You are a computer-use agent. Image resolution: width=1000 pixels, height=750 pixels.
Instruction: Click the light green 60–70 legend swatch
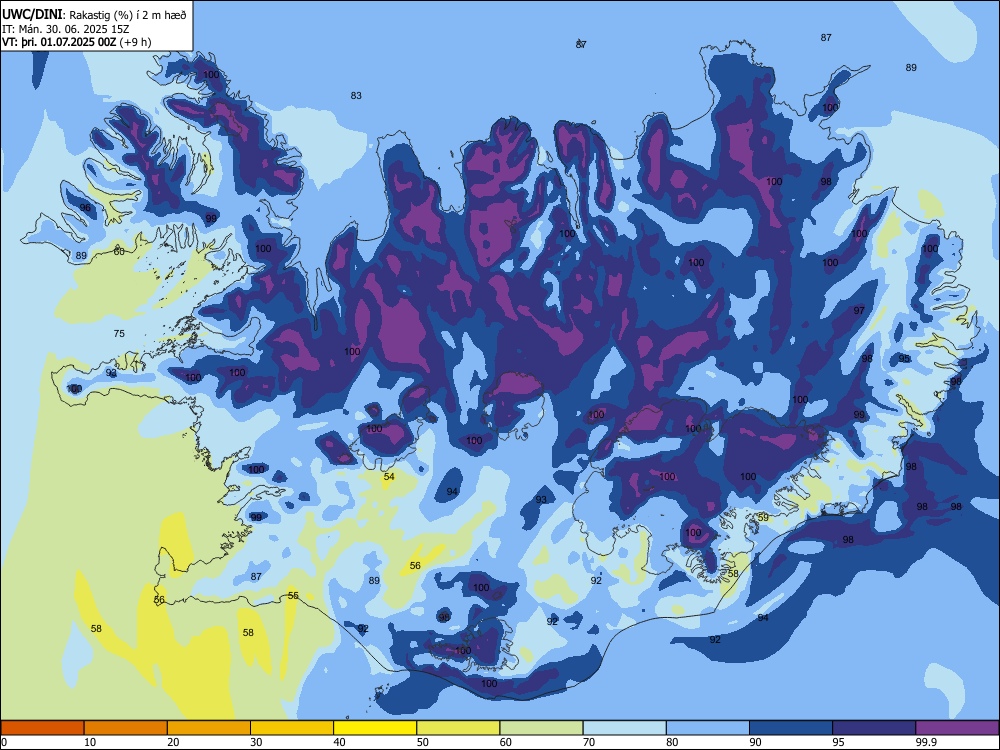(541, 728)
